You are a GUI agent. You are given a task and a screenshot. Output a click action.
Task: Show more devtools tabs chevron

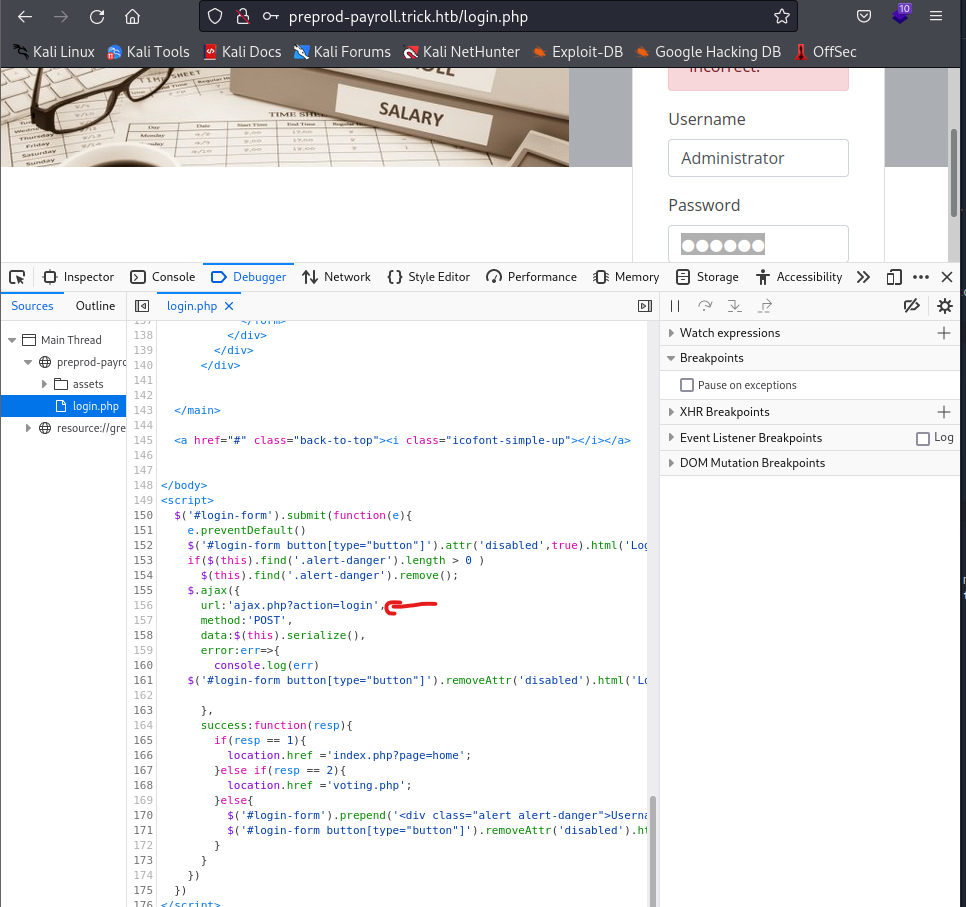[x=863, y=277]
